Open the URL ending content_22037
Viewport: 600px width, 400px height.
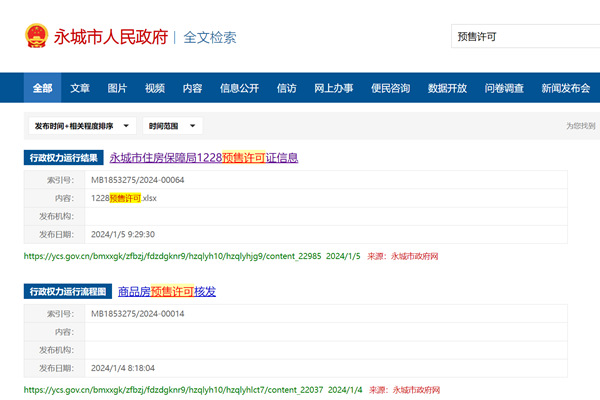click(173, 390)
